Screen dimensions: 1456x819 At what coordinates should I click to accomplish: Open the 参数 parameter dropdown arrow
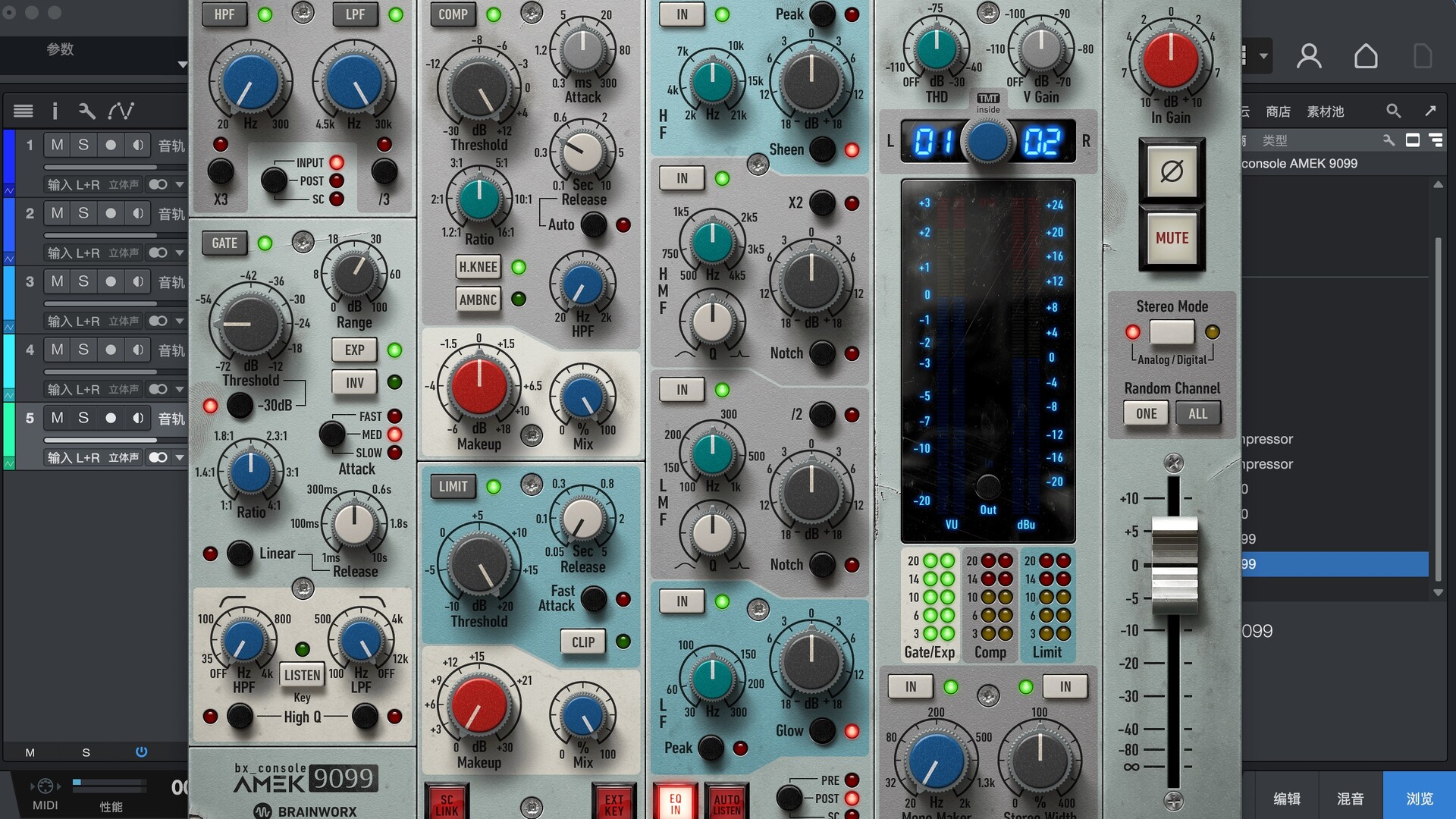tap(181, 64)
